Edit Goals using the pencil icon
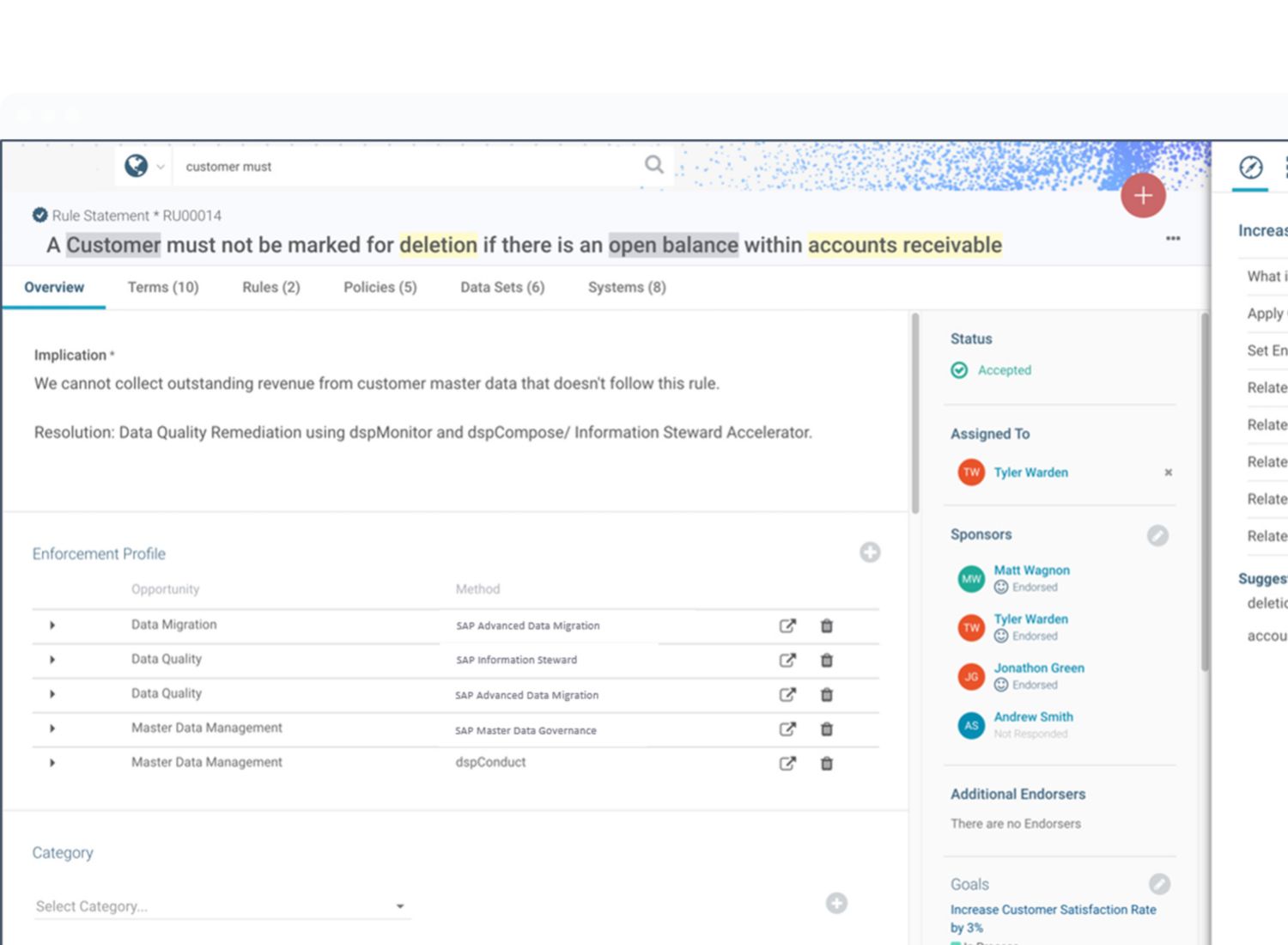The image size is (1288, 945). 1159,884
